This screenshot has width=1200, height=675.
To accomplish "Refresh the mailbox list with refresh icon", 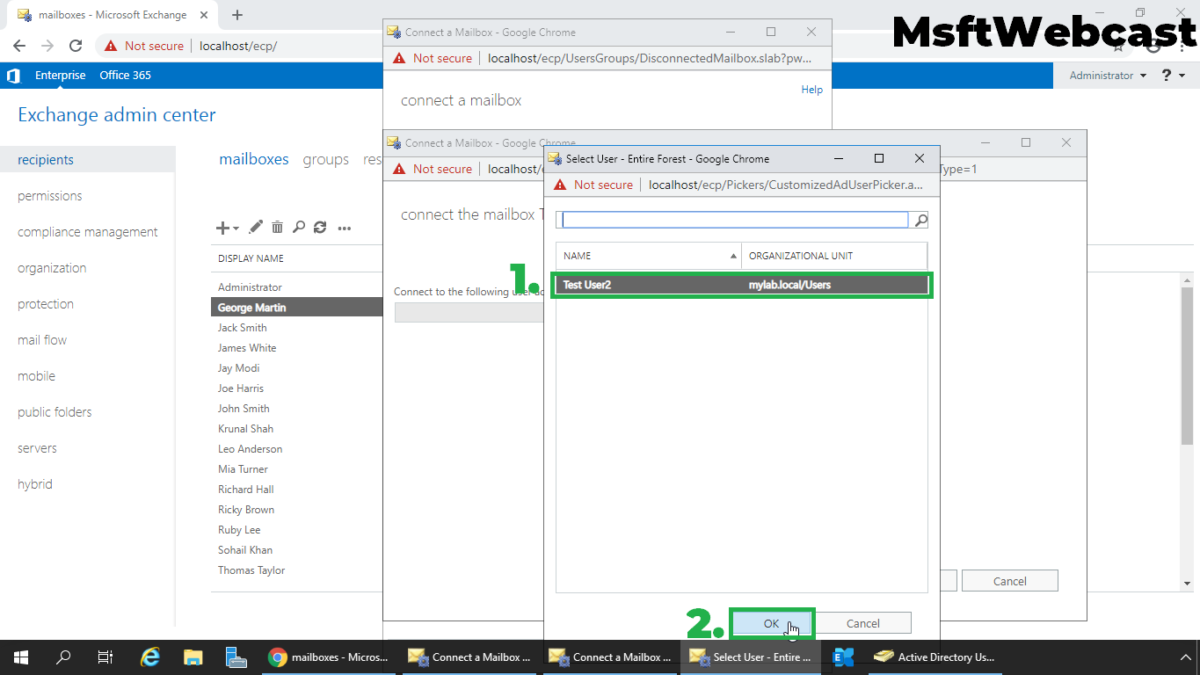I will 320,227.
